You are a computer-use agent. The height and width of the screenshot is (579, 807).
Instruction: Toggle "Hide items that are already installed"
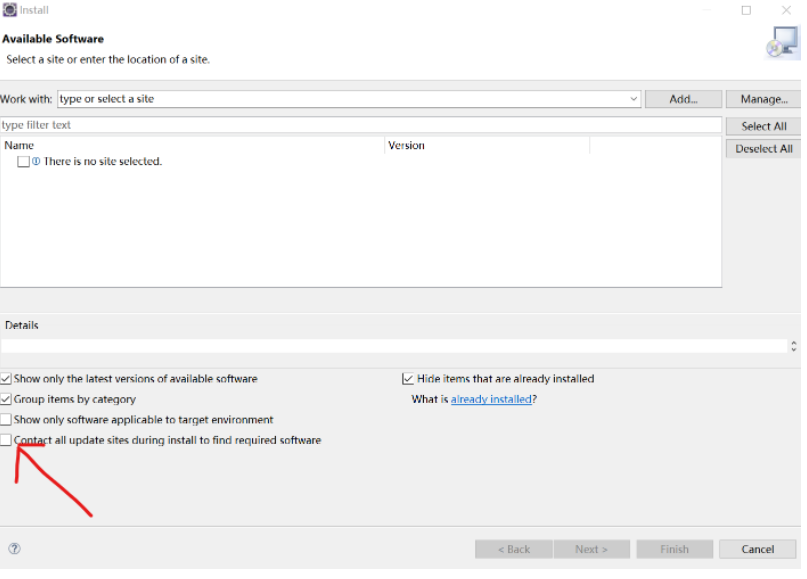click(408, 379)
